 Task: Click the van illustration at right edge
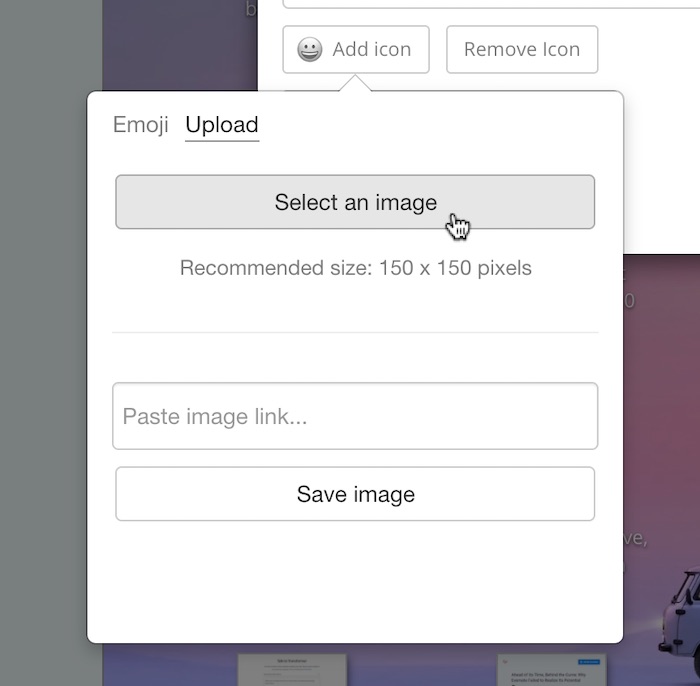click(x=680, y=608)
